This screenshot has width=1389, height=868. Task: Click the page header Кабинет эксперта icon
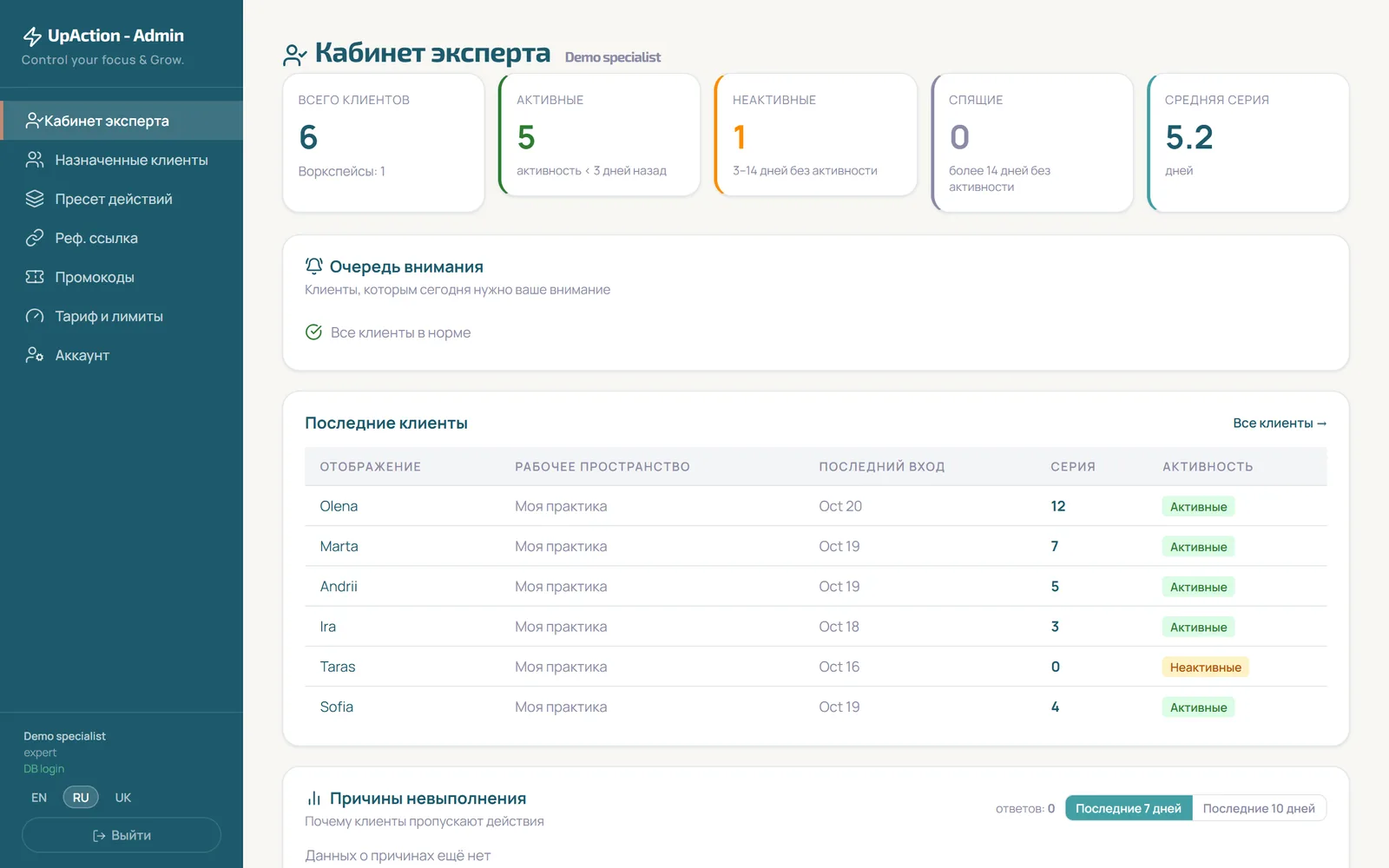tap(295, 55)
